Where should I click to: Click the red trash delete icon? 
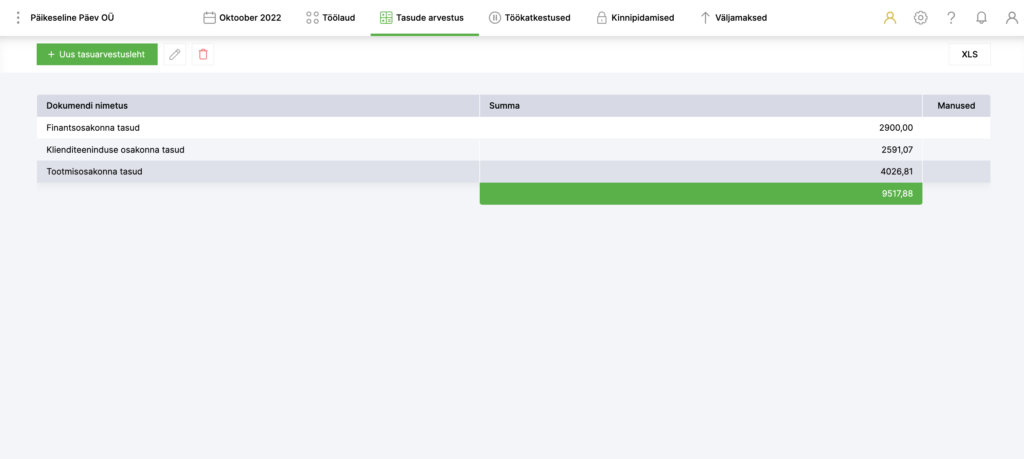click(x=203, y=54)
